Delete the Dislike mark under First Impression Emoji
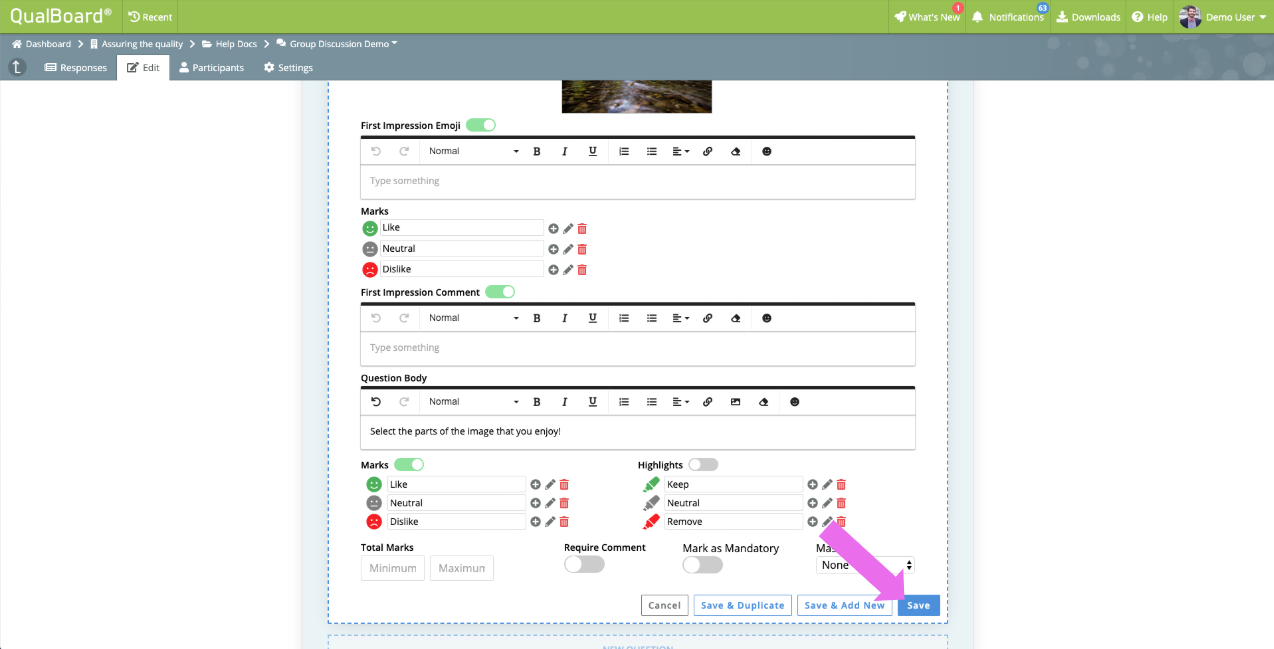Image resolution: width=1274 pixels, height=649 pixels. pyautogui.click(x=582, y=270)
